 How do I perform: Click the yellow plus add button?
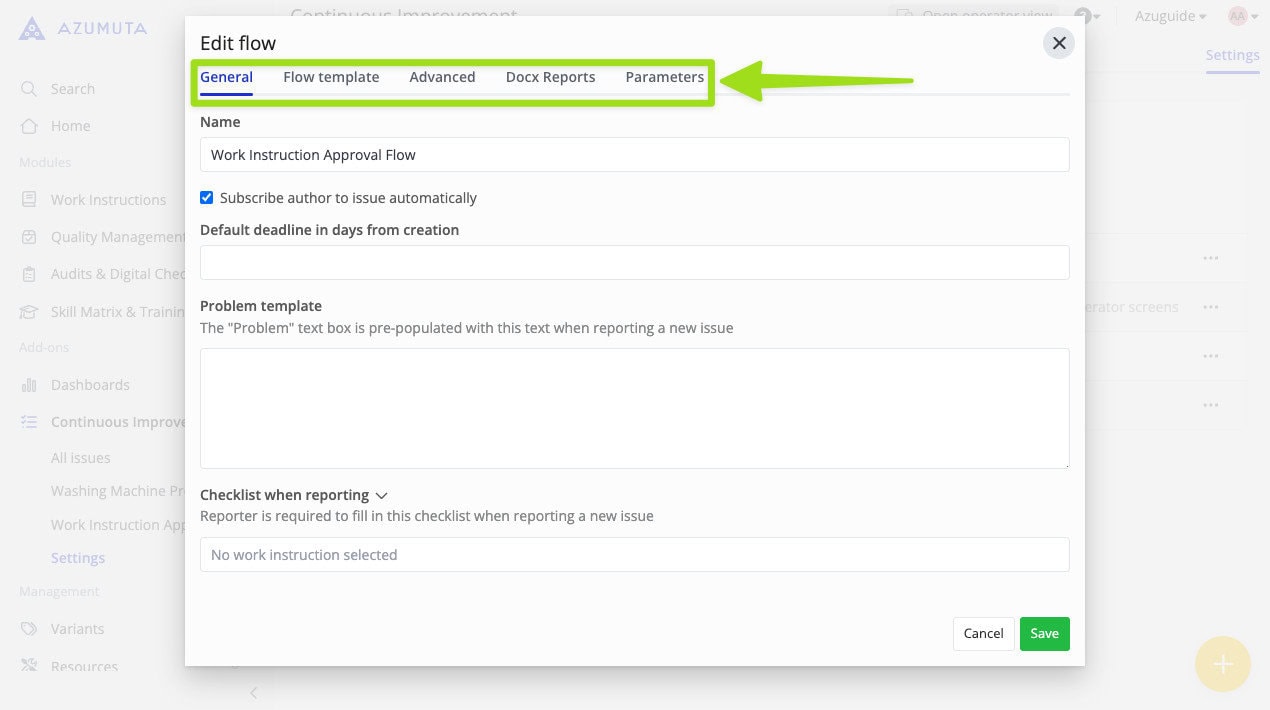click(1222, 664)
